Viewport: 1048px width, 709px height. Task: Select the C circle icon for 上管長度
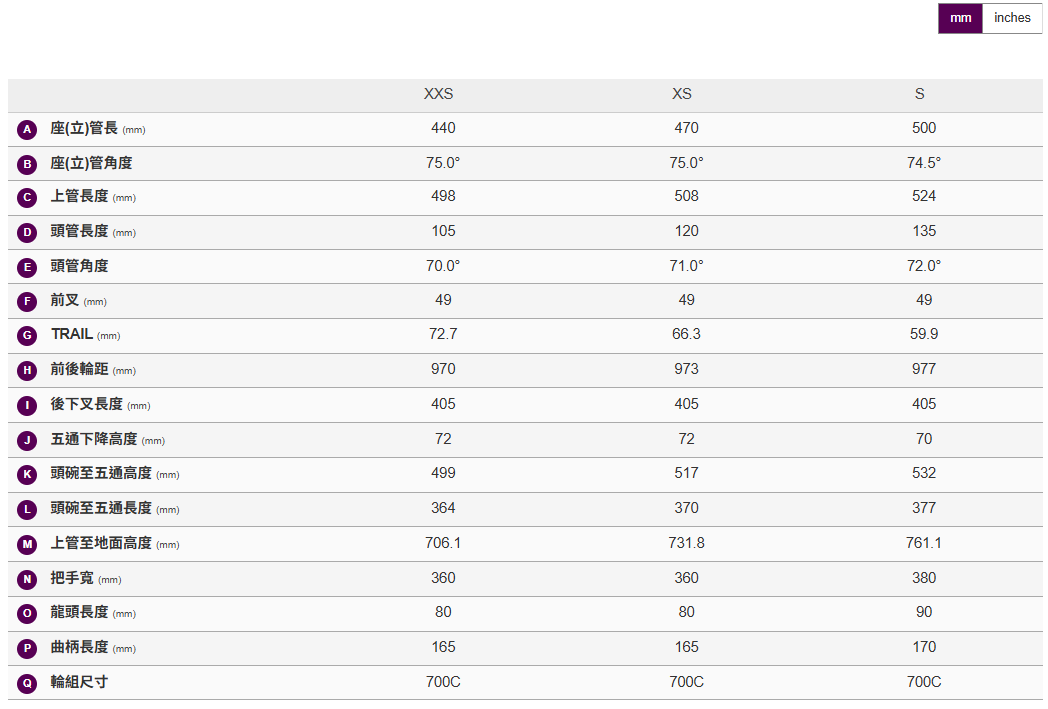27,198
